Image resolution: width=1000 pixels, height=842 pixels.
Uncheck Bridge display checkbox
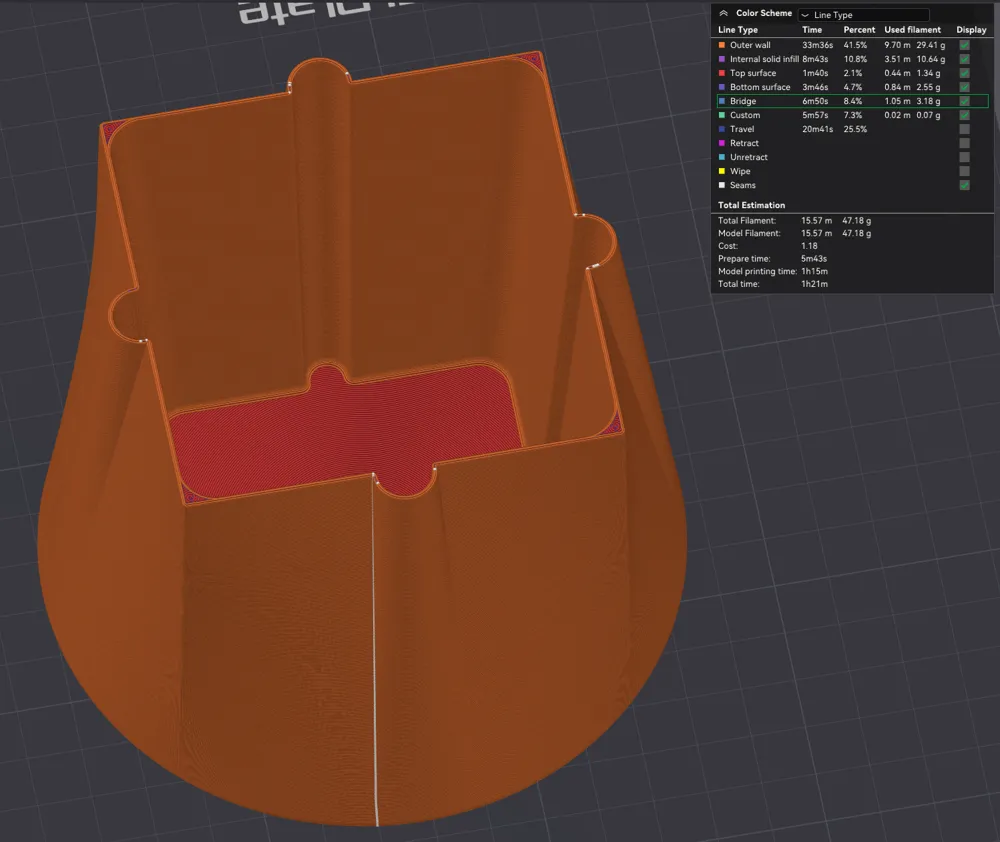[x=964, y=101]
